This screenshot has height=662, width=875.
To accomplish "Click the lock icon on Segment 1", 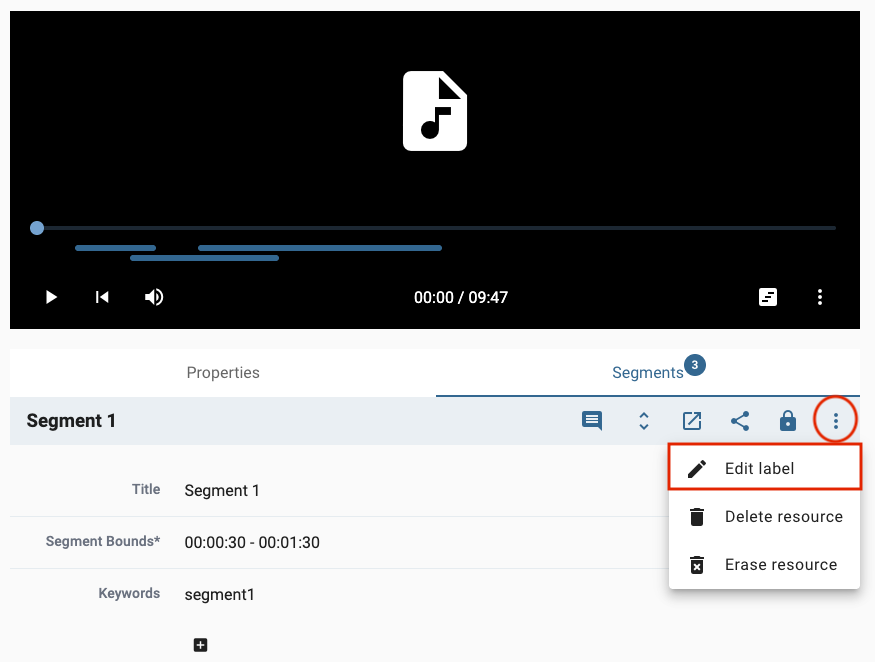I will (x=787, y=420).
